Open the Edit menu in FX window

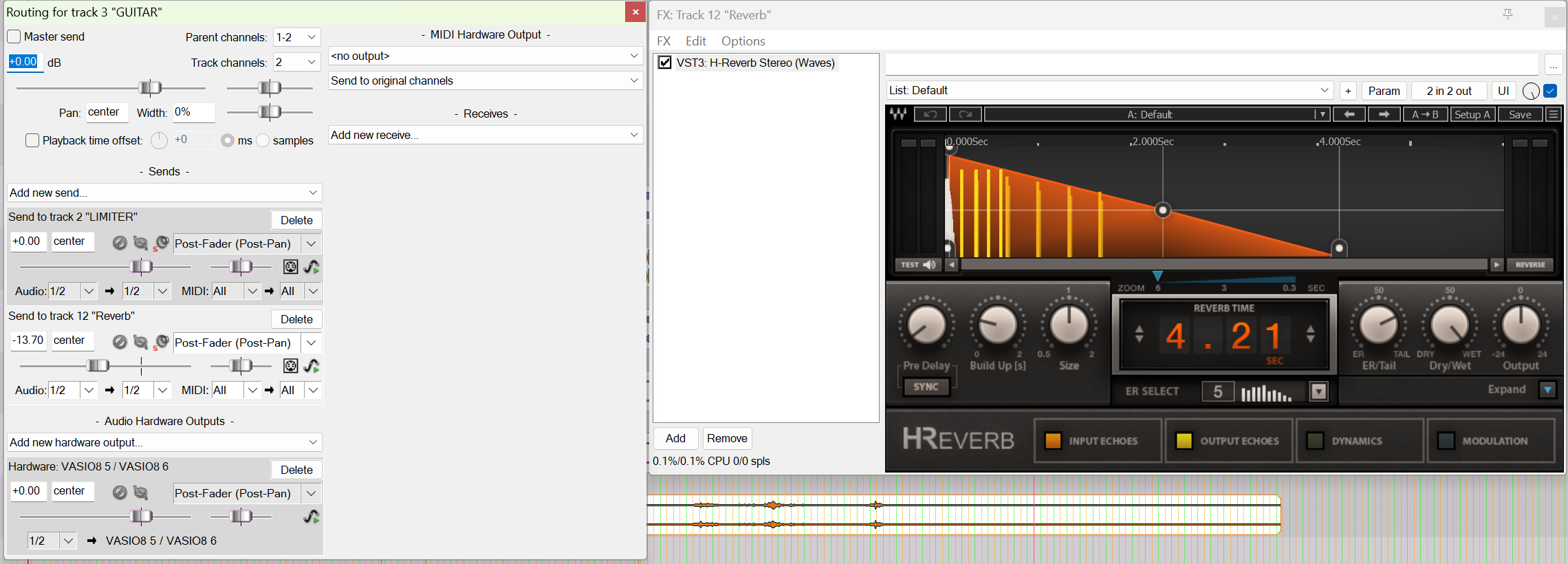pos(696,41)
